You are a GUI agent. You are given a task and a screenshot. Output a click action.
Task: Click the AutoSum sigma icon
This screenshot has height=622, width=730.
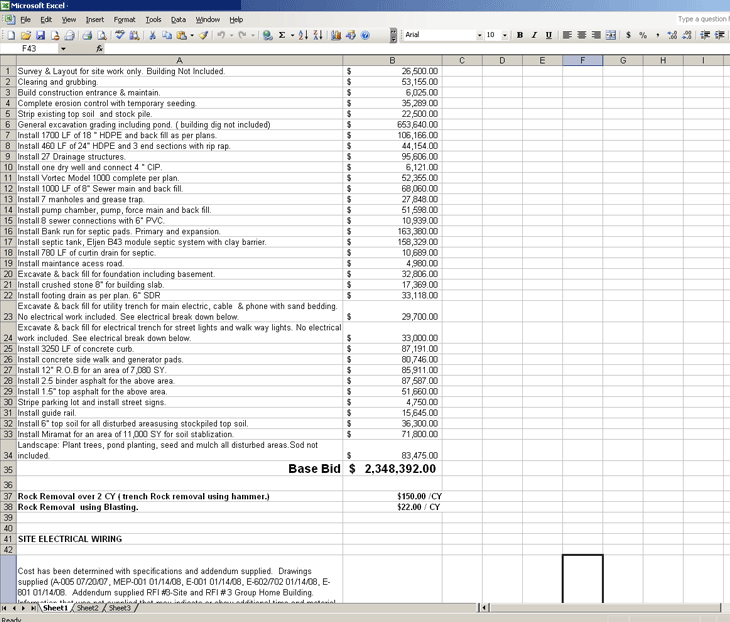pyautogui.click(x=282, y=35)
